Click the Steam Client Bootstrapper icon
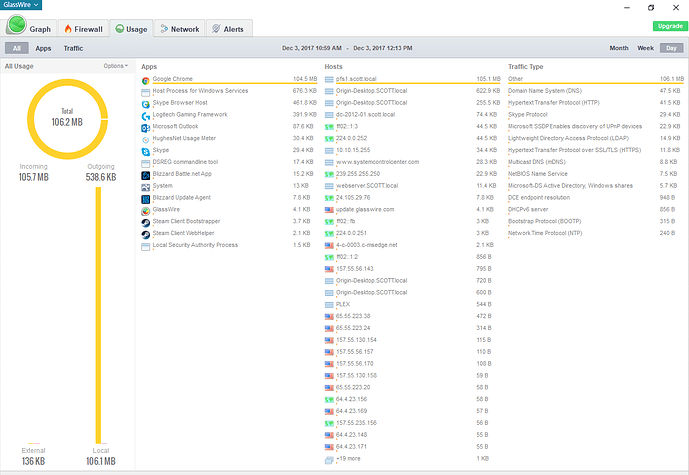The height and width of the screenshot is (475, 689). [146, 221]
